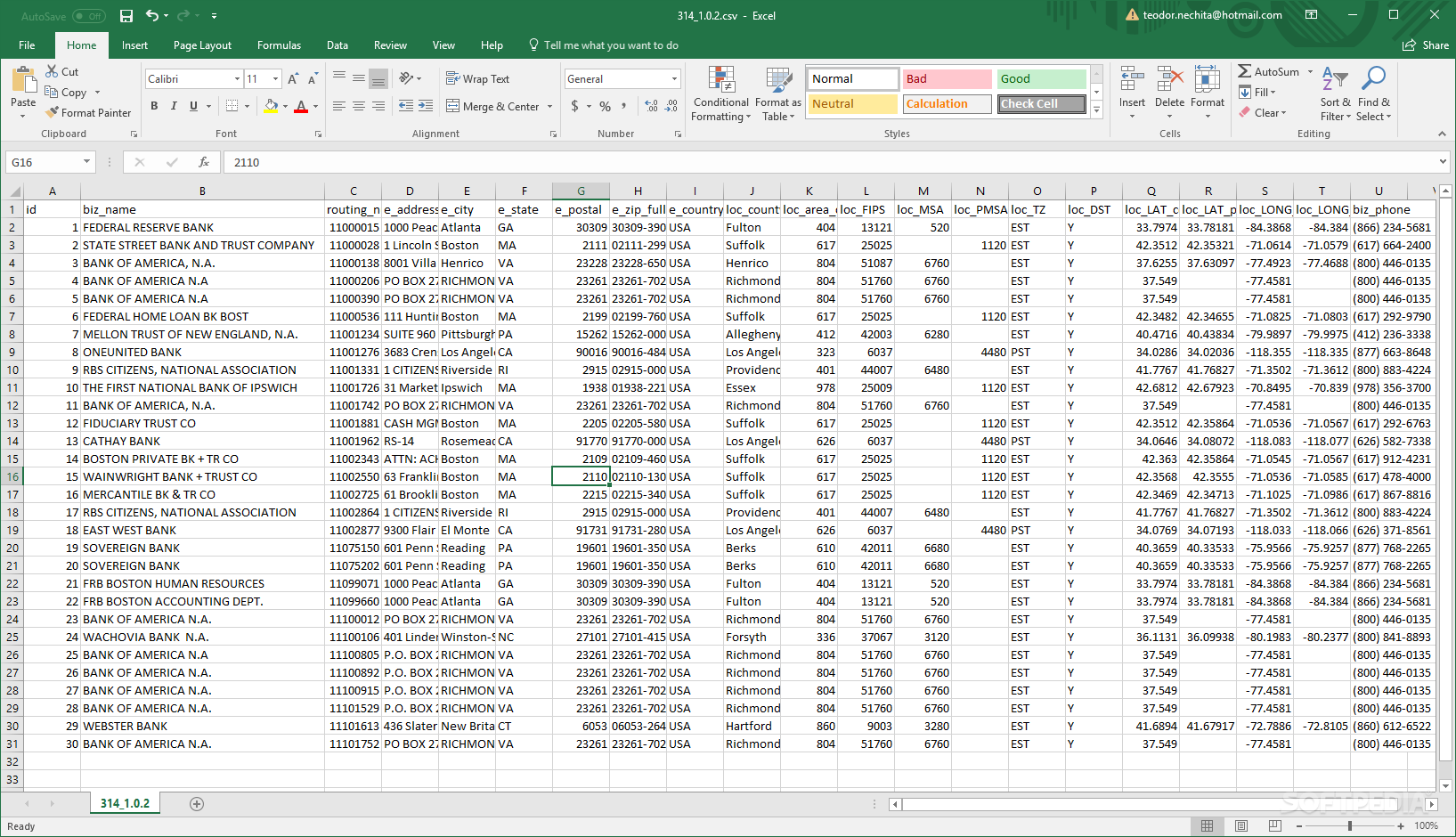This screenshot has width=1456, height=837.
Task: Click the Increase Decimal icon
Action: 651,106
